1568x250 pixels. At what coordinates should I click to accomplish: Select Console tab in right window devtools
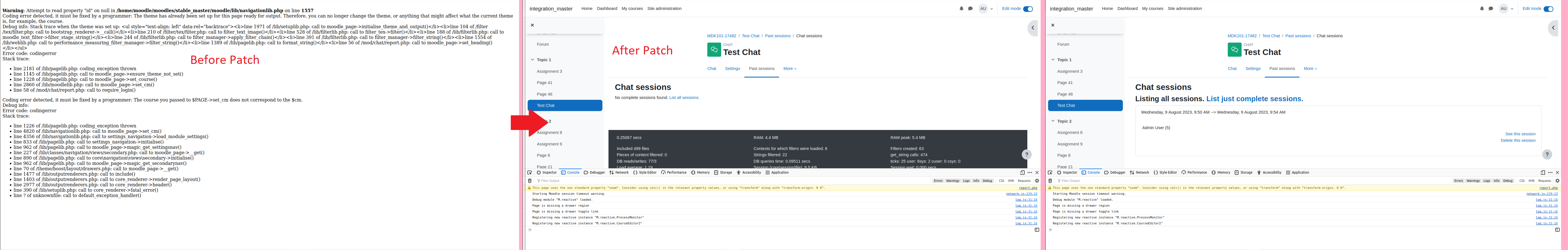1091,173
